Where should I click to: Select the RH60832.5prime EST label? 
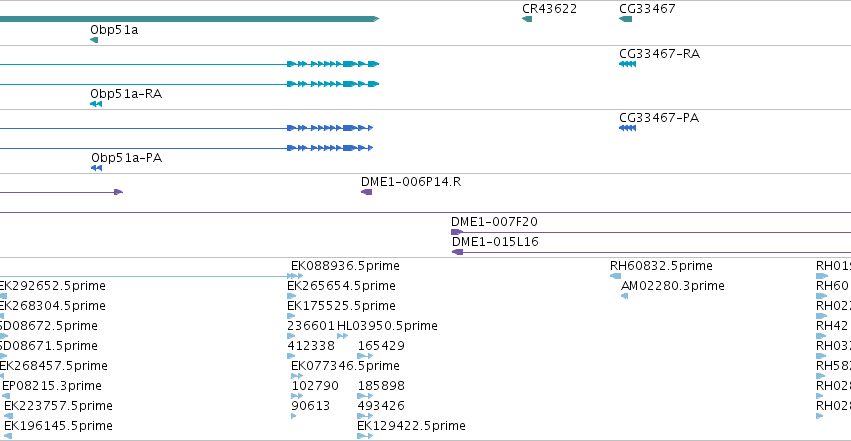[661, 266]
